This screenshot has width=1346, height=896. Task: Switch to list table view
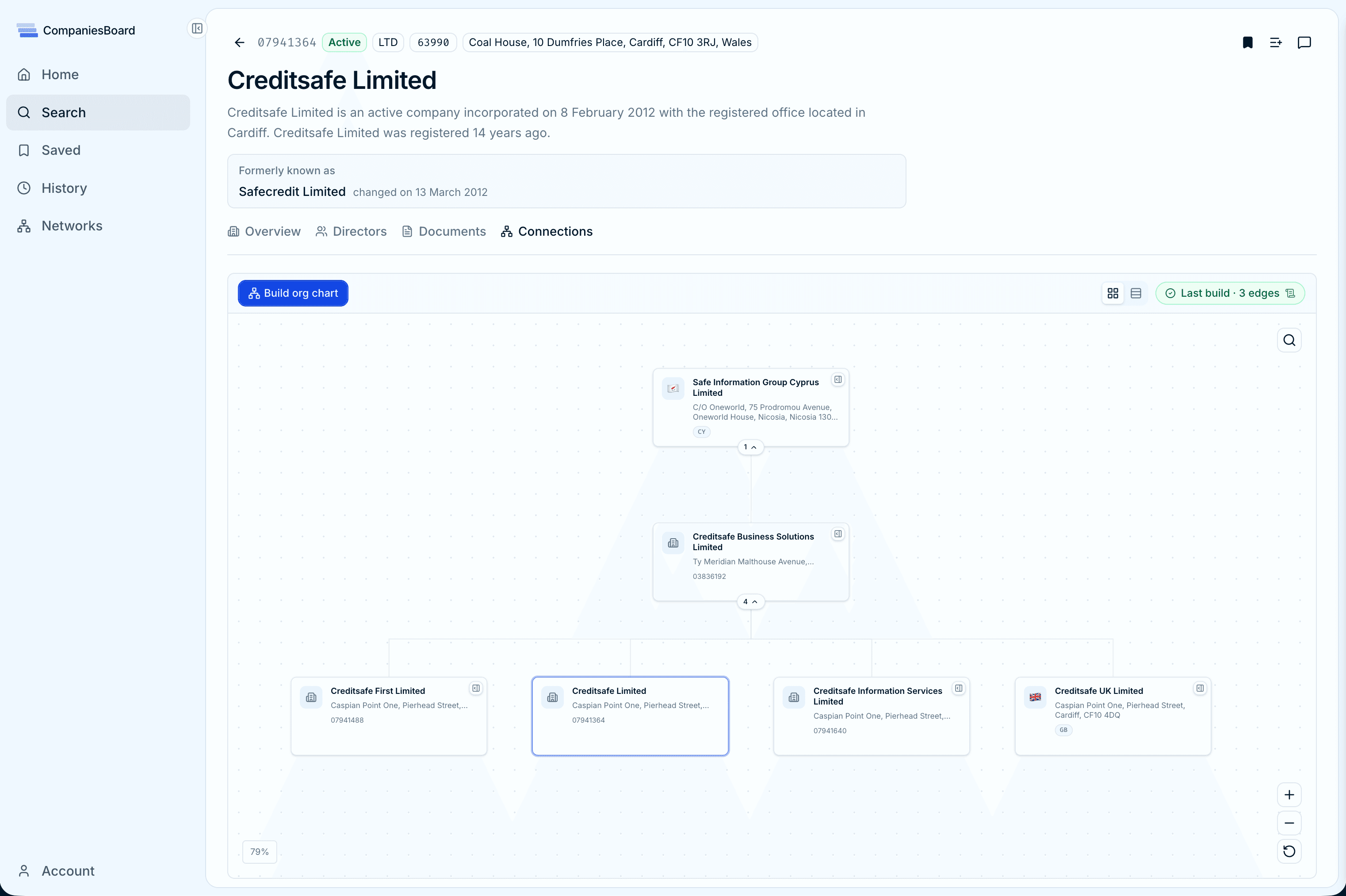[x=1136, y=293]
